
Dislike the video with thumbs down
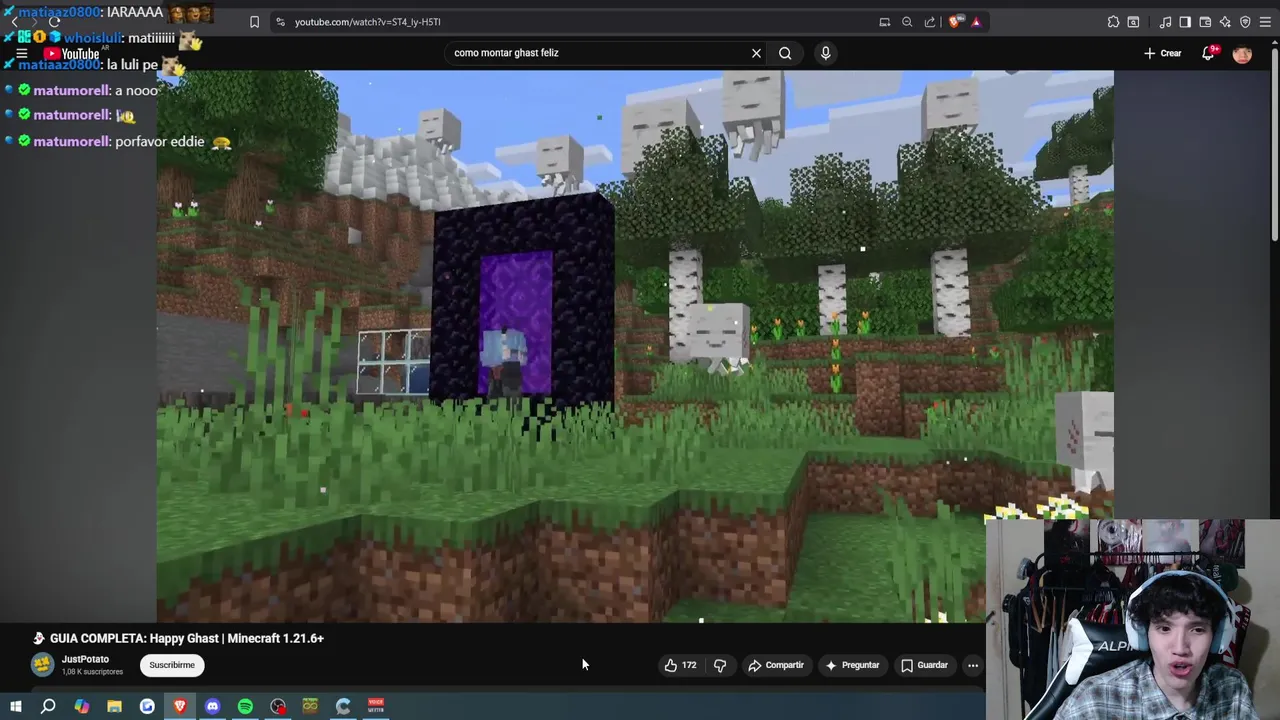720,665
